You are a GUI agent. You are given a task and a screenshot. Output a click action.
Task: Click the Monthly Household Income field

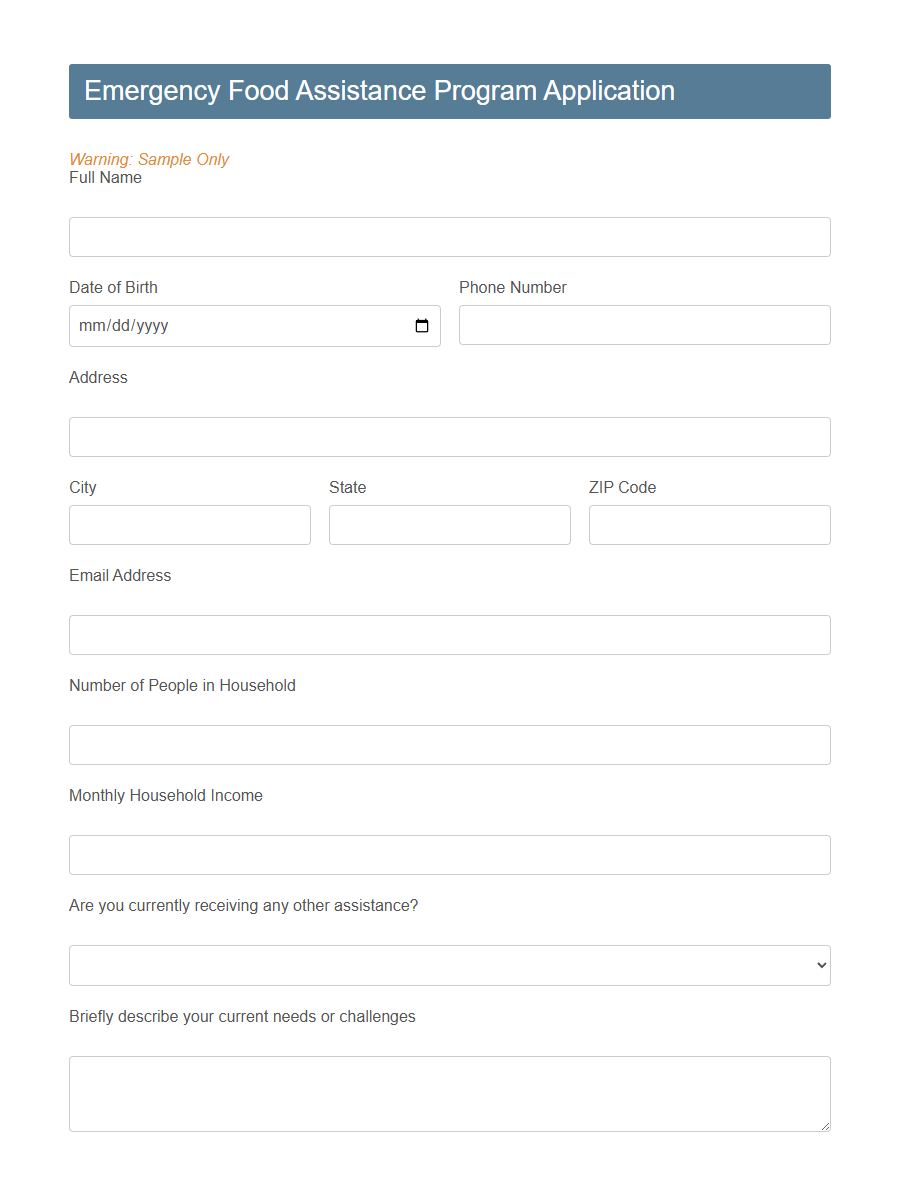click(449, 855)
